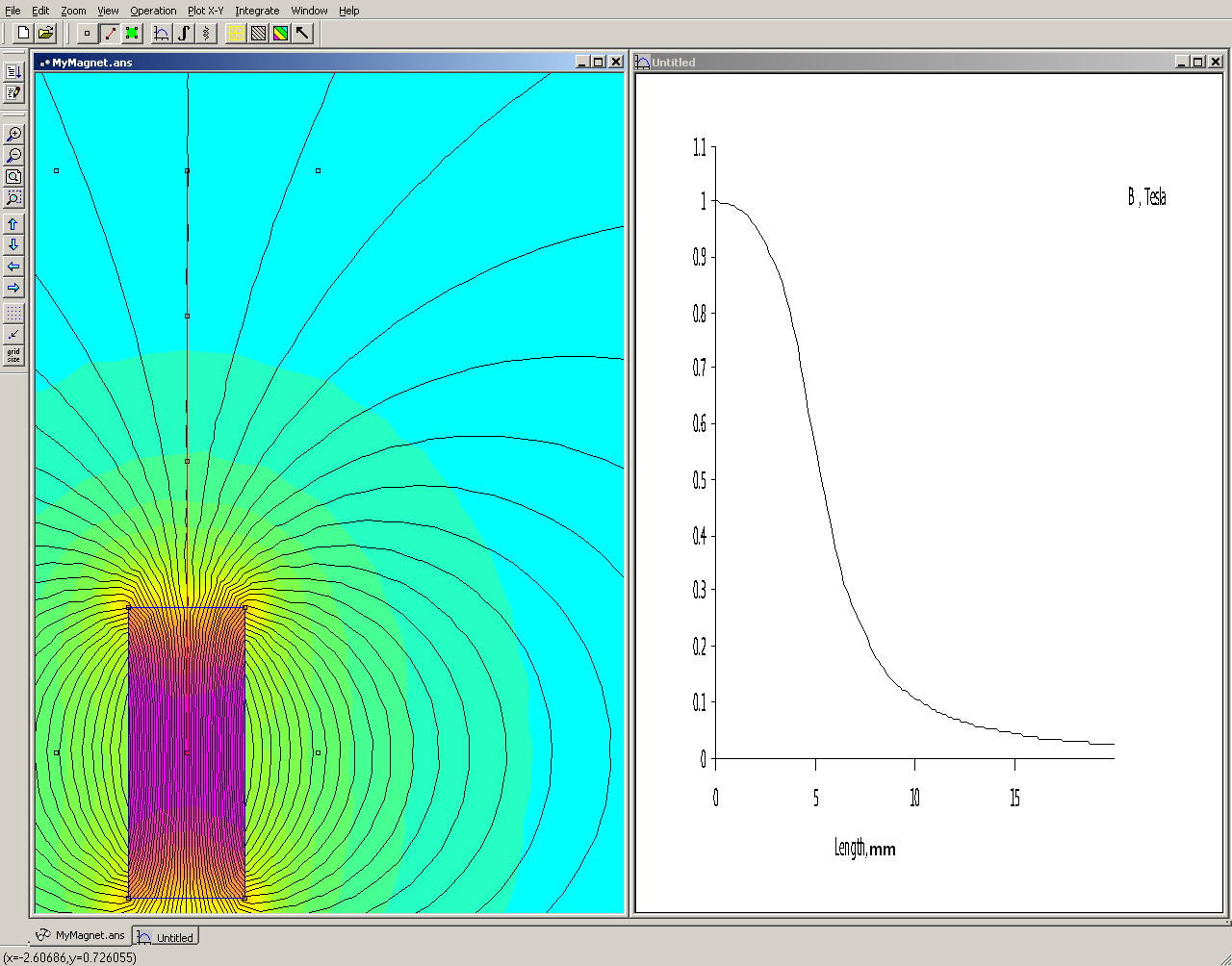Minimize the MyMagnet.ans window

point(583,62)
